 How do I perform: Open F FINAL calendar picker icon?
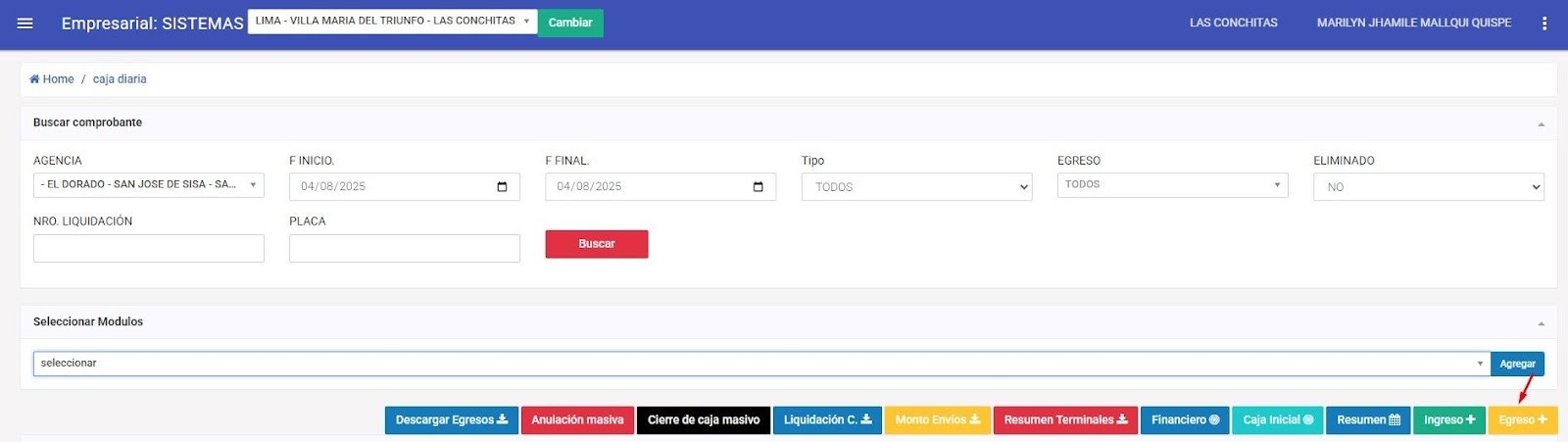pos(758,187)
